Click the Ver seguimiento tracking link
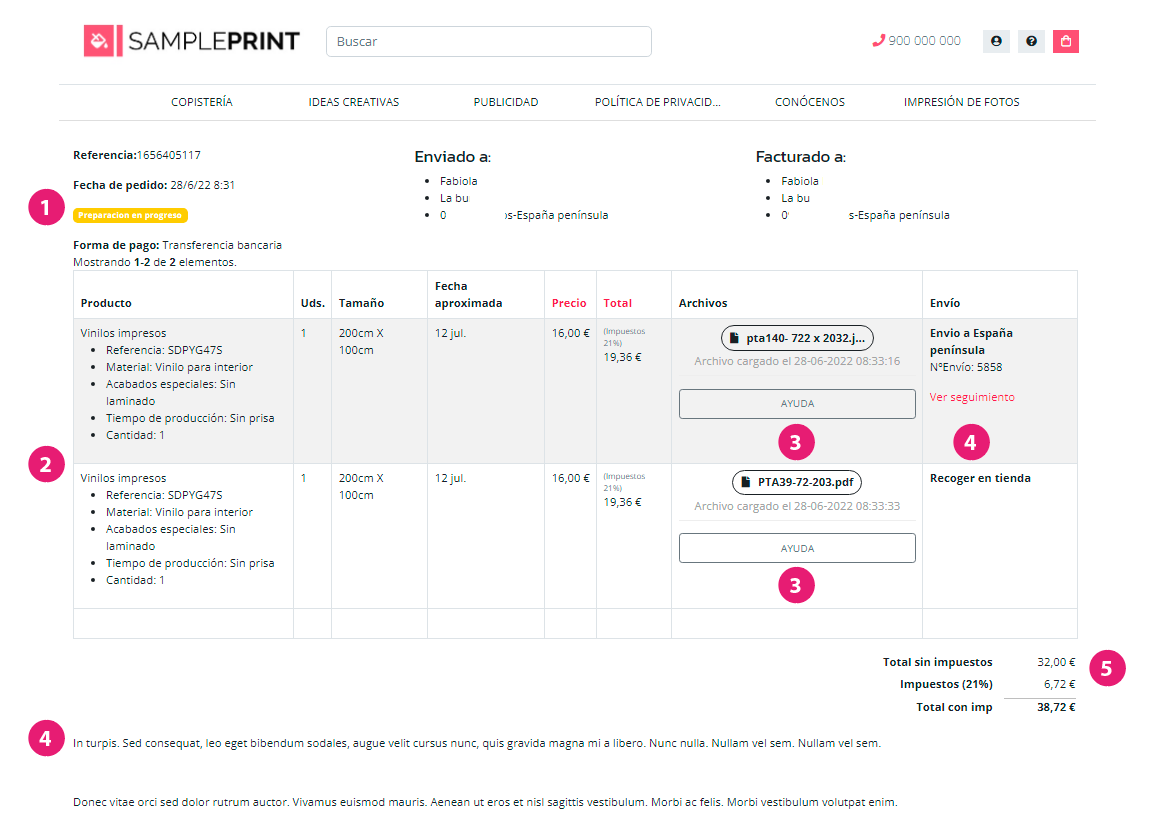 pos(972,397)
